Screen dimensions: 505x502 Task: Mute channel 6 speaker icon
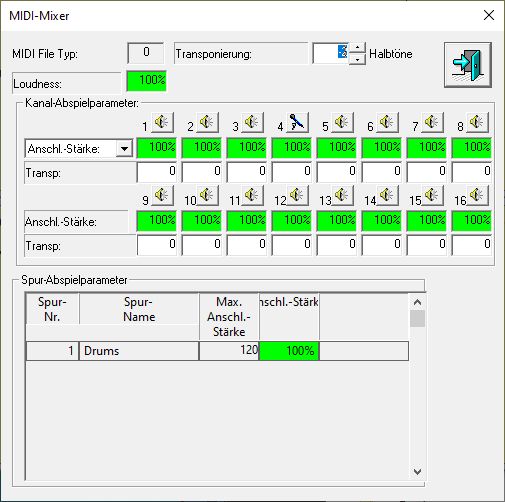[387, 122]
